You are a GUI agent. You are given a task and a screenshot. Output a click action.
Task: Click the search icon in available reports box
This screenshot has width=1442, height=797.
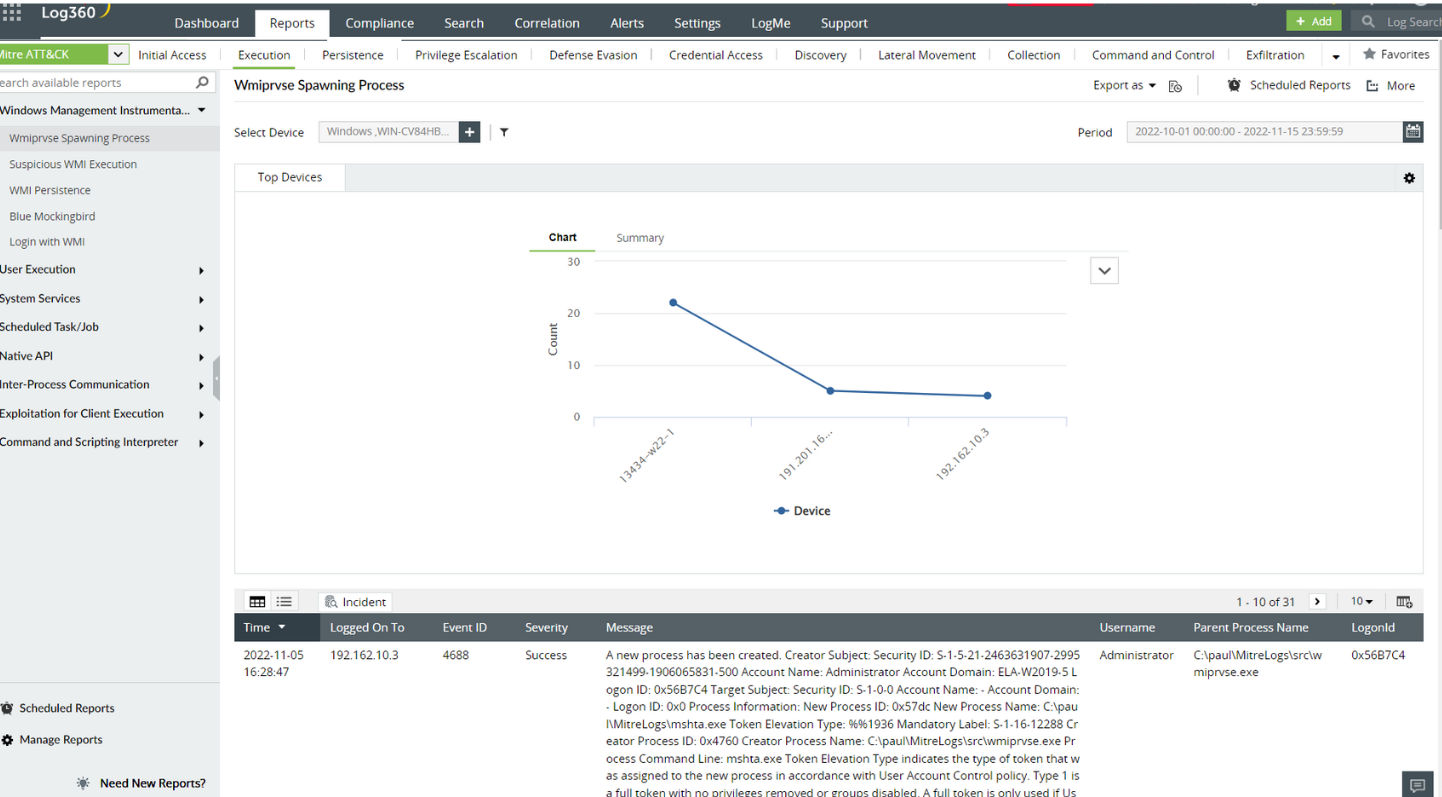pos(202,83)
